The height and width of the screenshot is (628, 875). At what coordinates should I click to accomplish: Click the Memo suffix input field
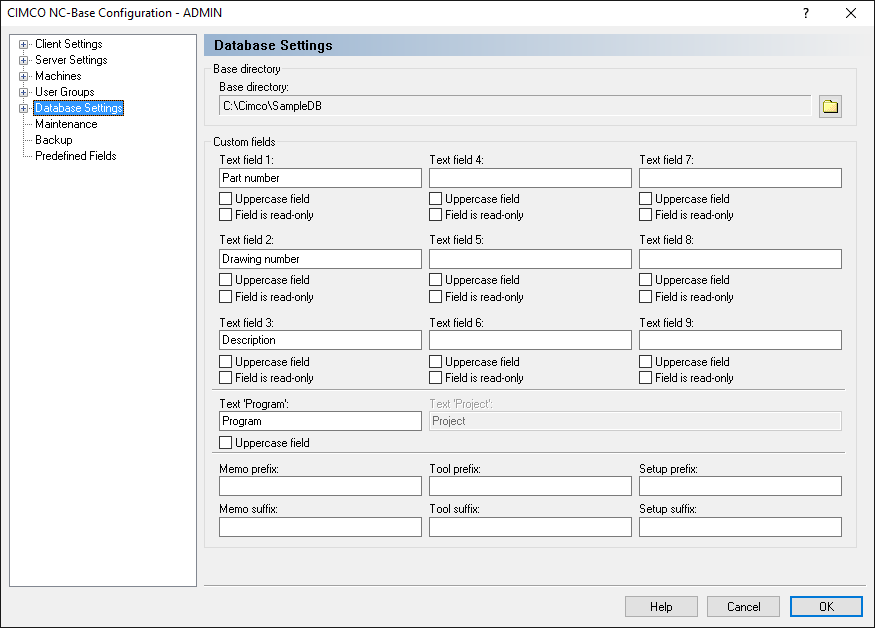tap(320, 527)
